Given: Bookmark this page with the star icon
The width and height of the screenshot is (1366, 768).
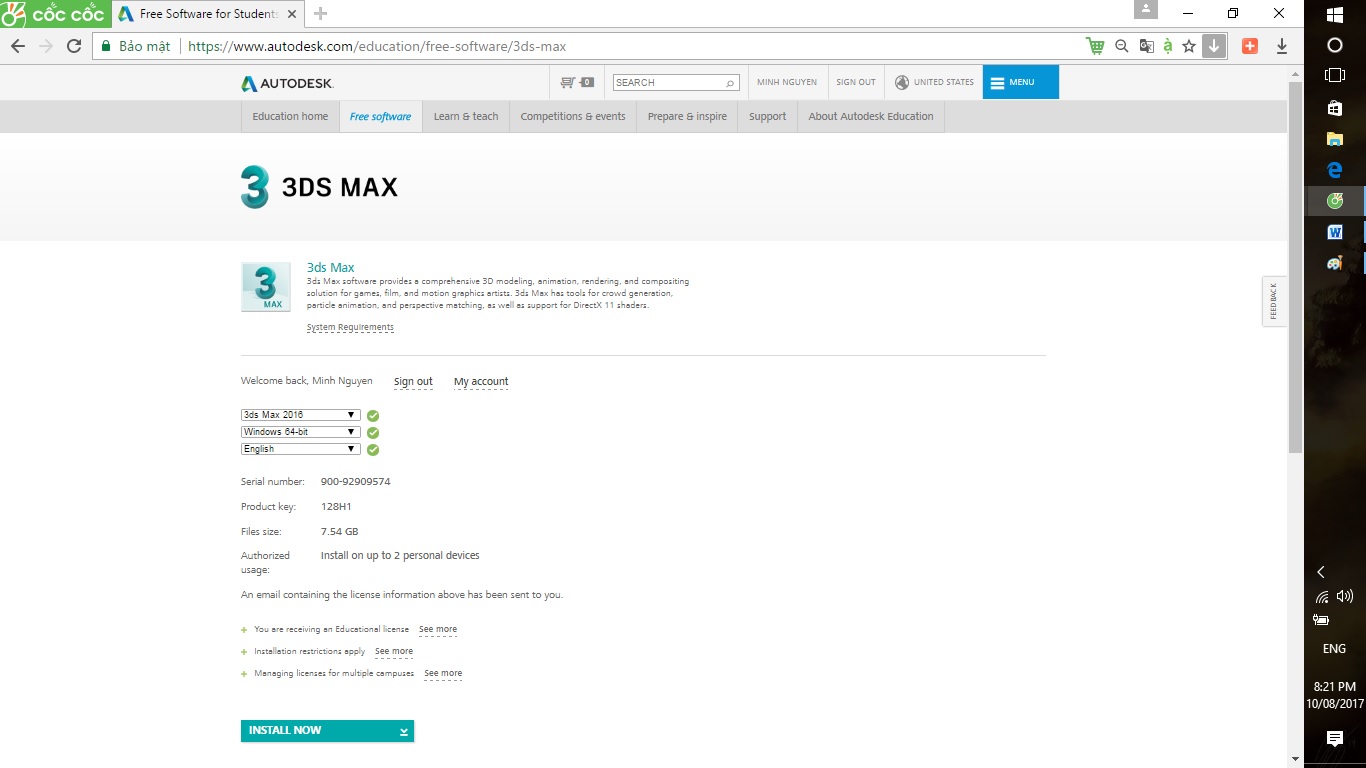Looking at the screenshot, I should click(1189, 46).
